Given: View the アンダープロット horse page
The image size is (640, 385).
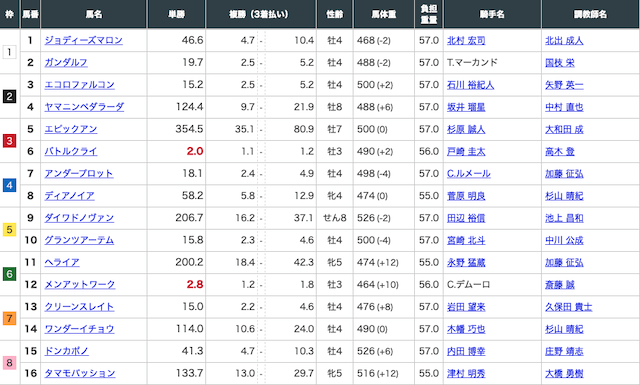Looking at the screenshot, I should tap(79, 174).
